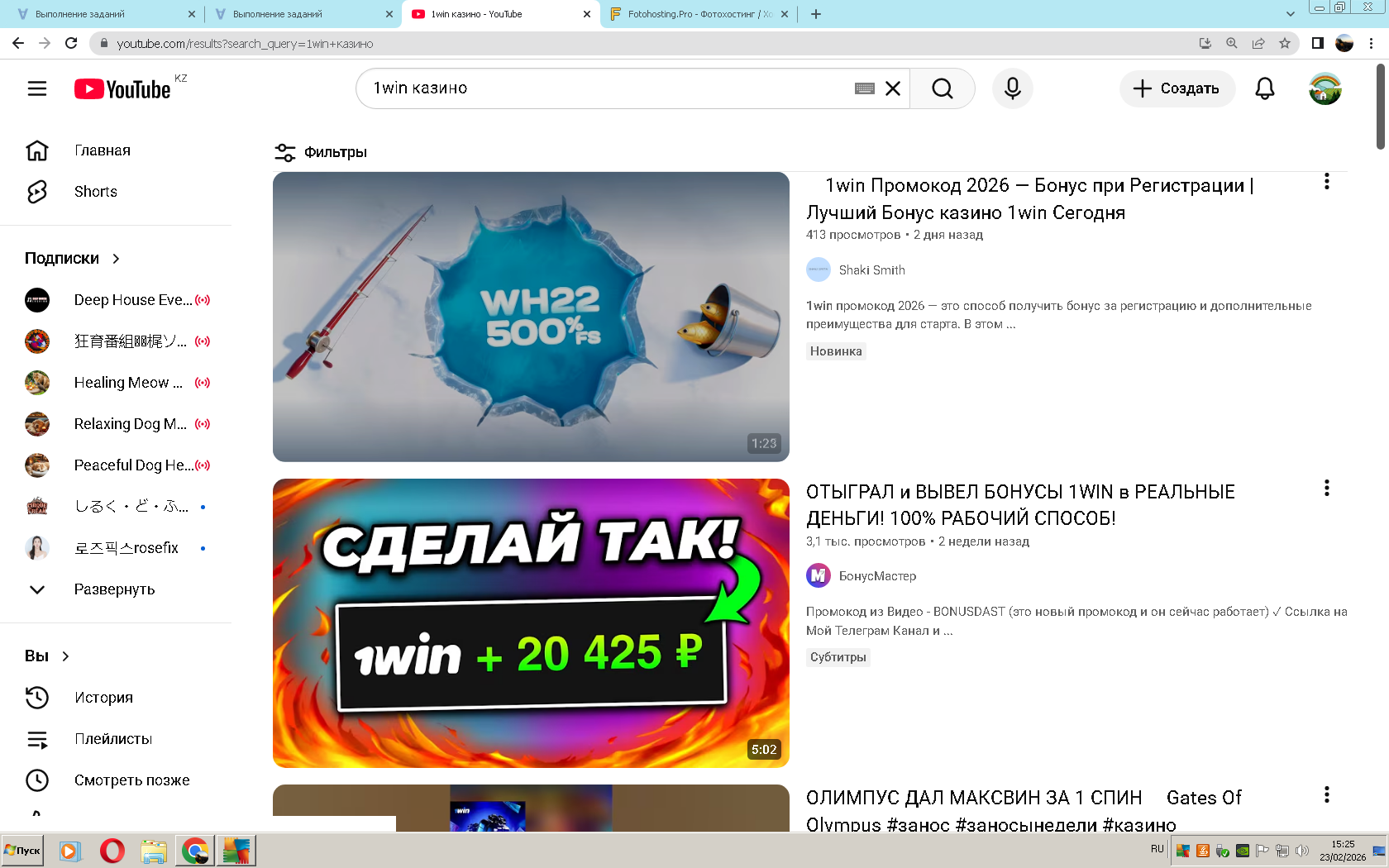Image resolution: width=1389 pixels, height=868 pixels.
Task: Open the tab search dropdown arrow
Action: [1290, 14]
